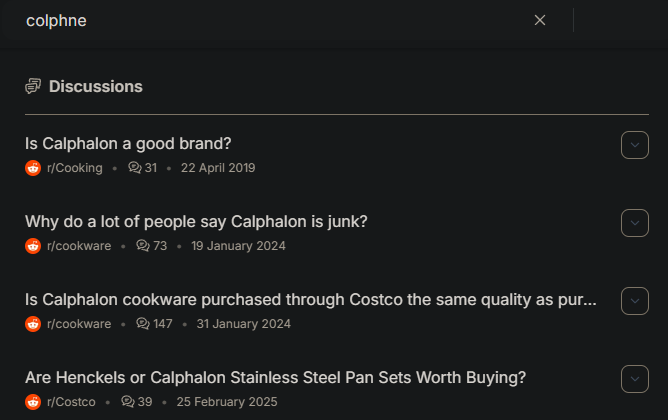The height and width of the screenshot is (420, 668).
Task: Expand 'Why do a lot of people say Calphalon is junk?'
Action: click(x=635, y=223)
